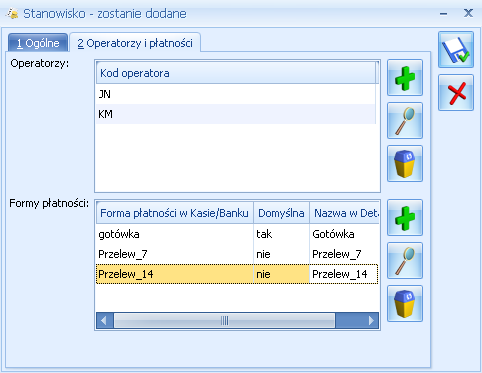
Task: Delete operator using the trash bin icon
Action: click(405, 164)
